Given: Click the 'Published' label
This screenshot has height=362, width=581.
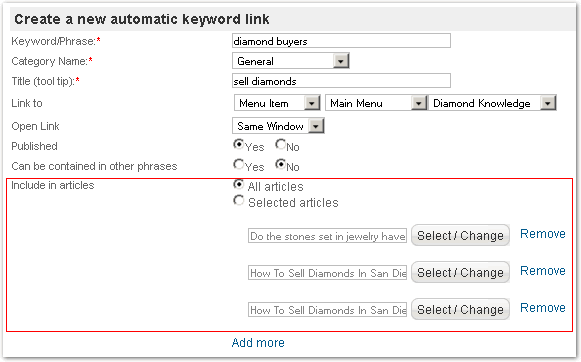Looking at the screenshot, I should click(x=34, y=146).
